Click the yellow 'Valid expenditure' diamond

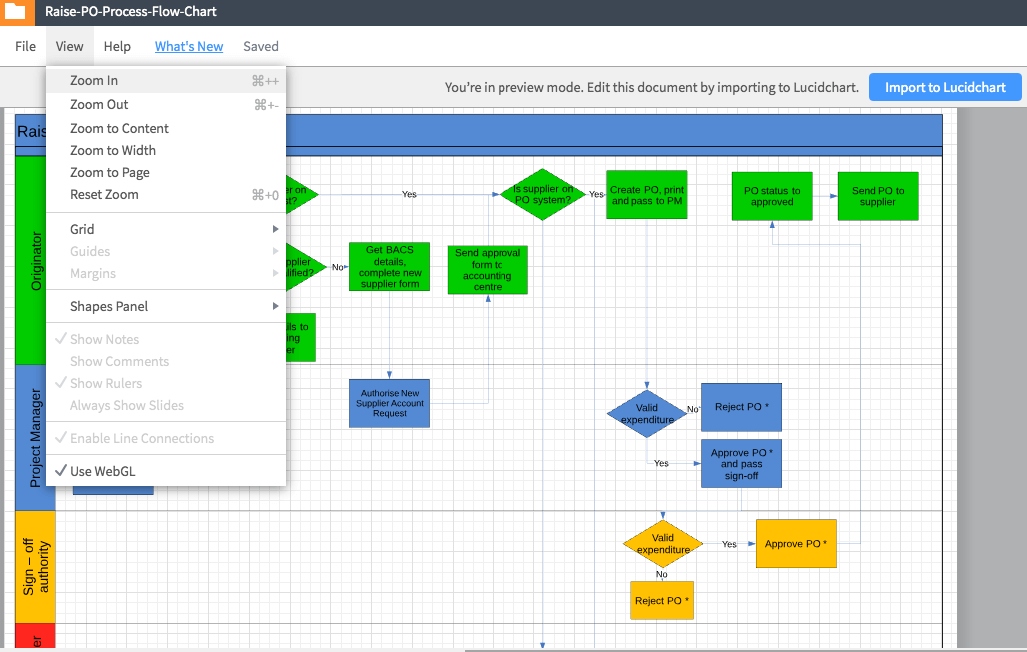click(x=663, y=544)
